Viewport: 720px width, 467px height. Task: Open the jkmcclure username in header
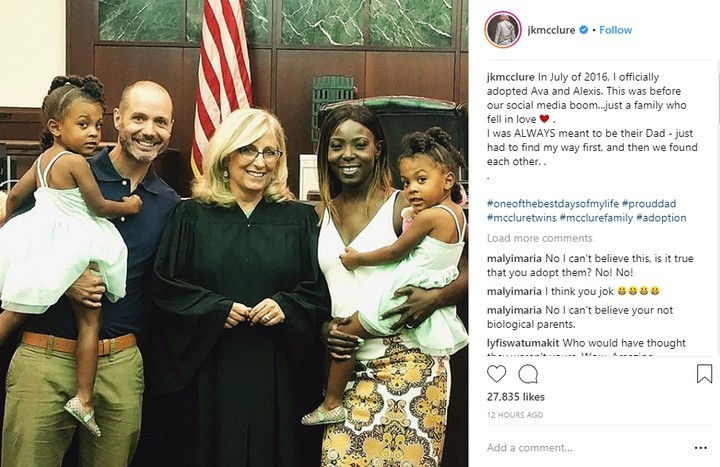(551, 30)
